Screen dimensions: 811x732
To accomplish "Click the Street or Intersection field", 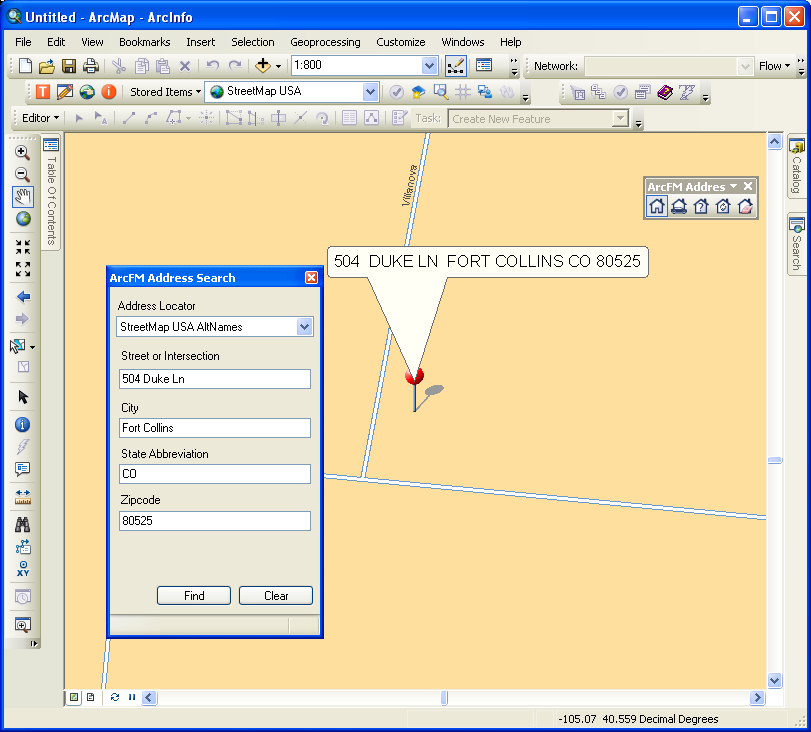I will (215, 379).
